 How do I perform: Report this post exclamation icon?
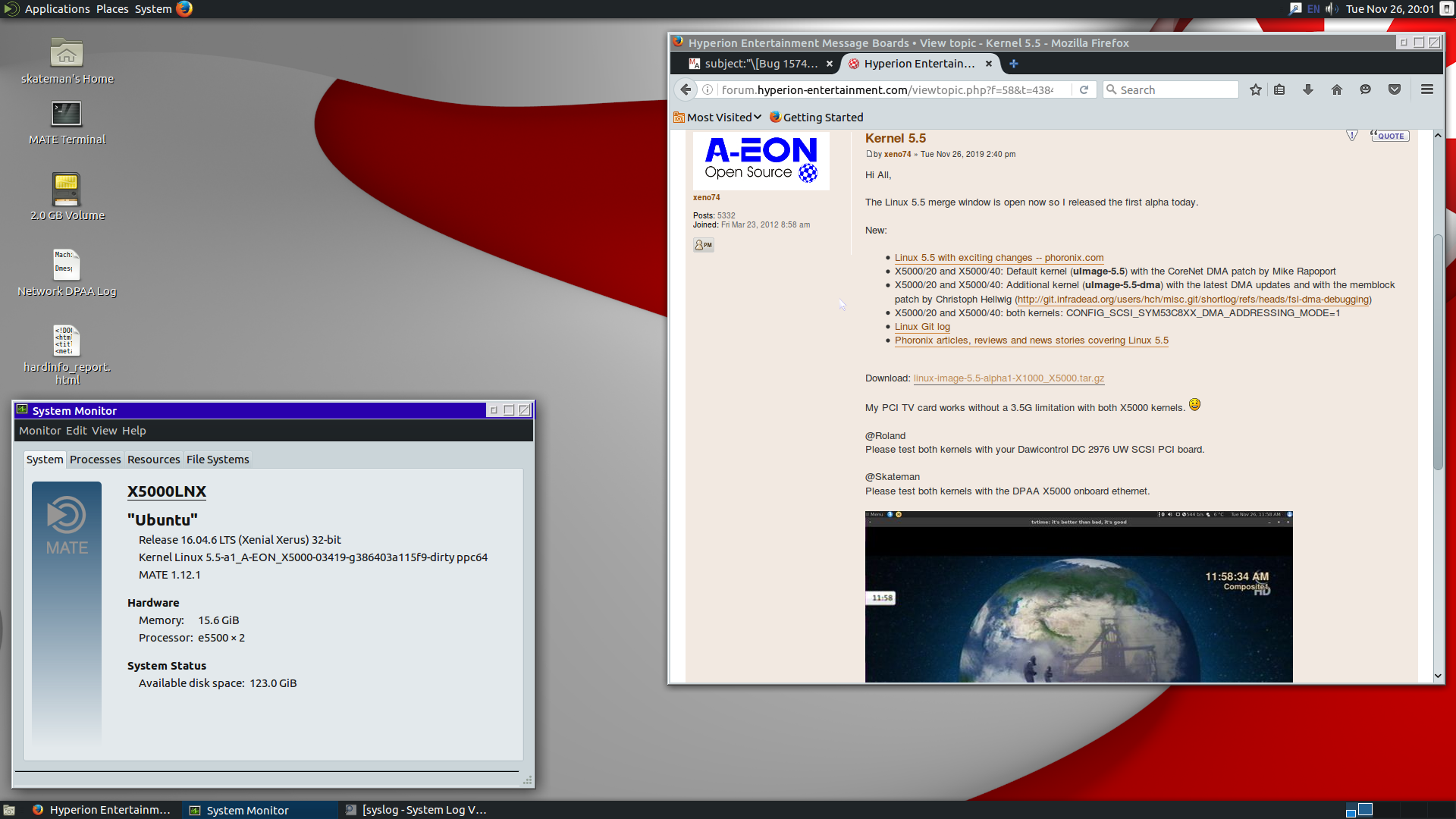coord(1352,135)
